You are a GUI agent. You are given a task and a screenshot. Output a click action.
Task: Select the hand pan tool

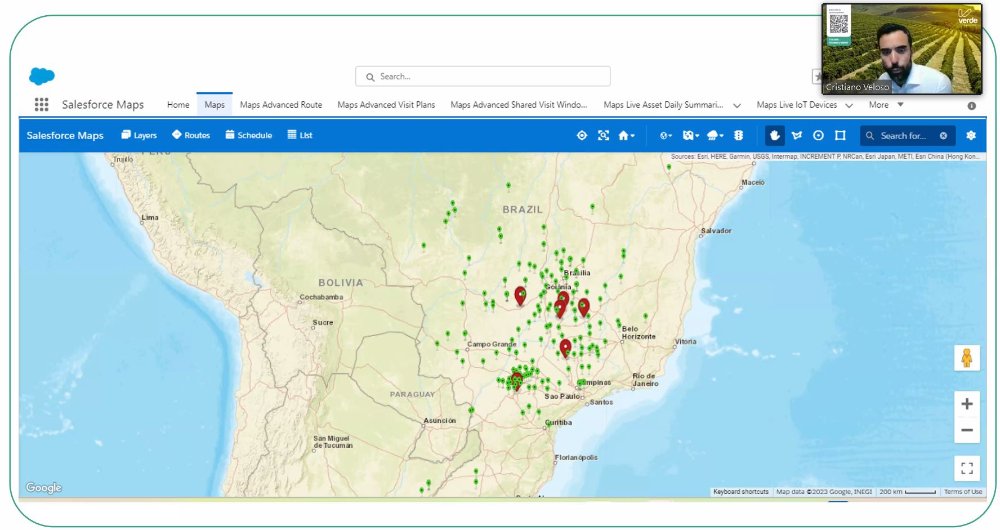[775, 135]
